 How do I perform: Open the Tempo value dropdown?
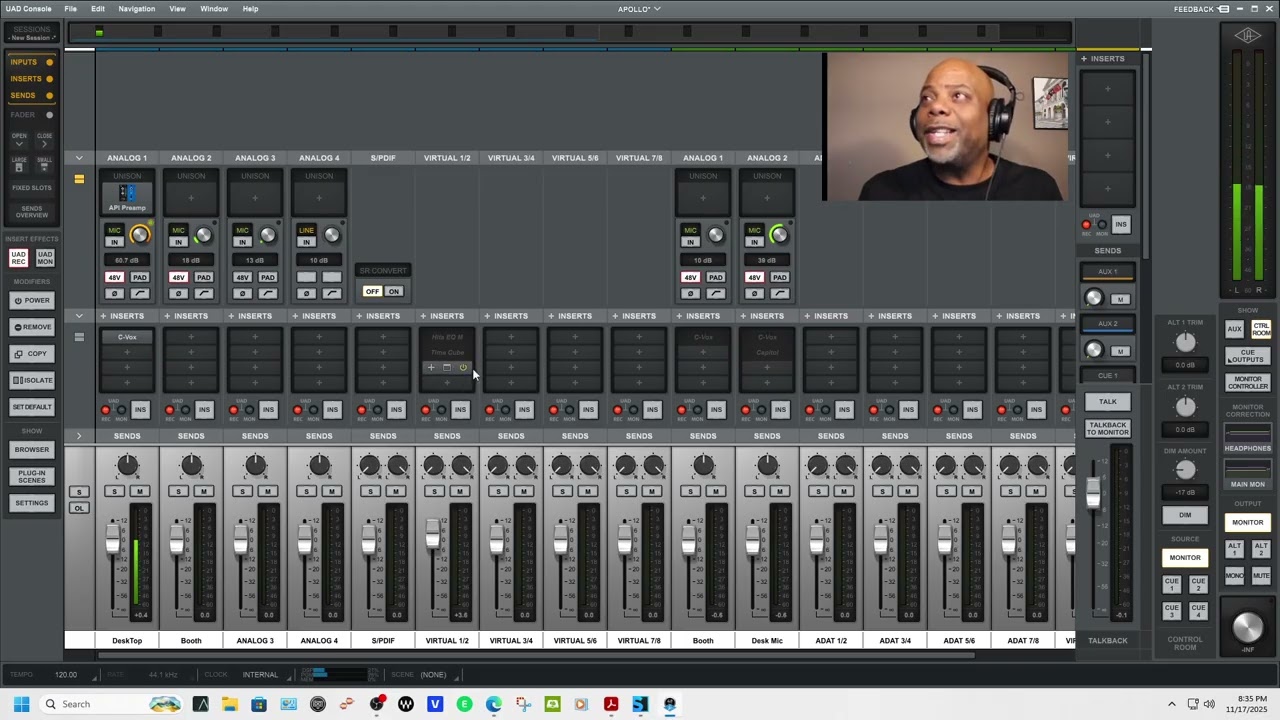point(66,674)
